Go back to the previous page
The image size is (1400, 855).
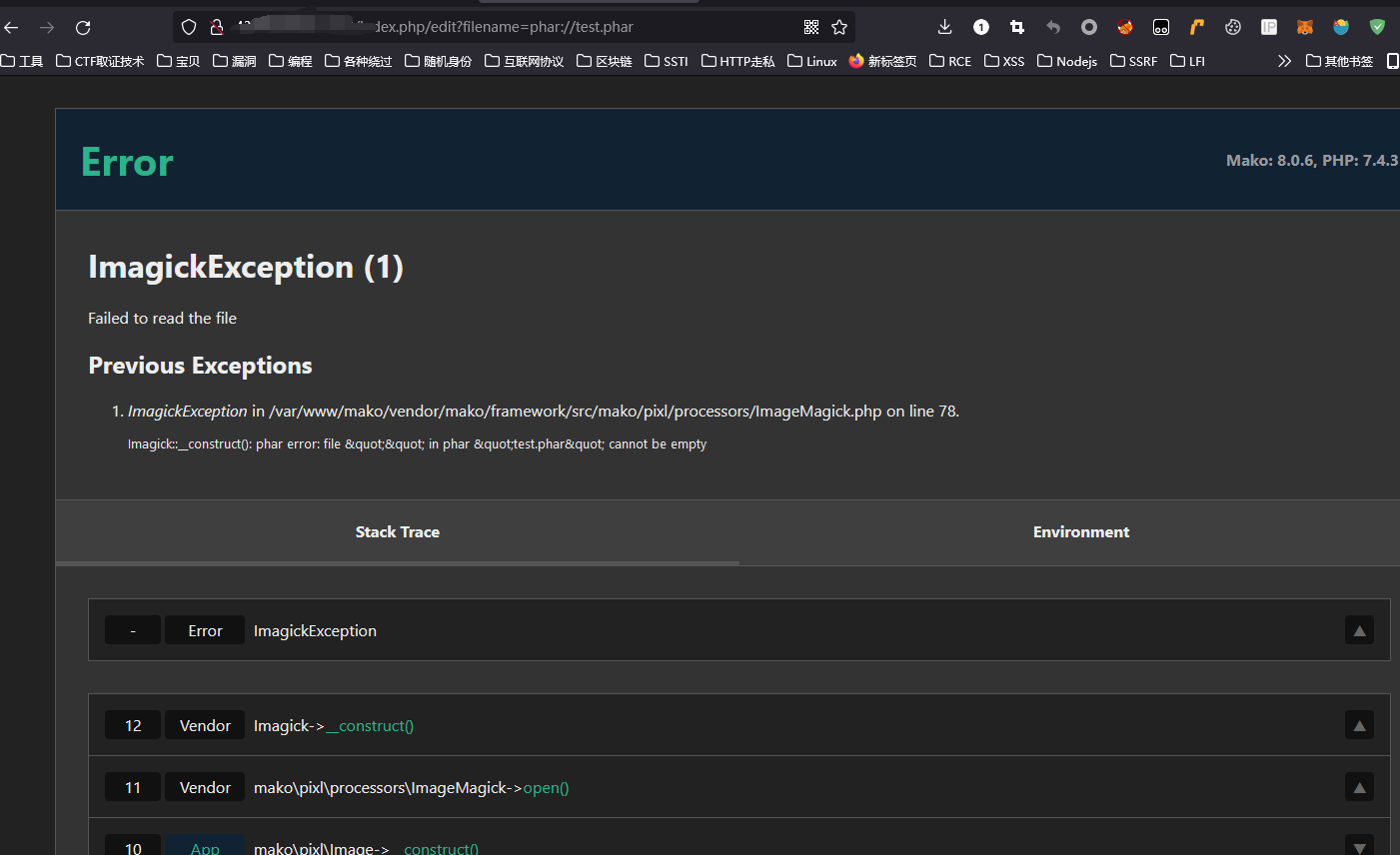coord(12,27)
